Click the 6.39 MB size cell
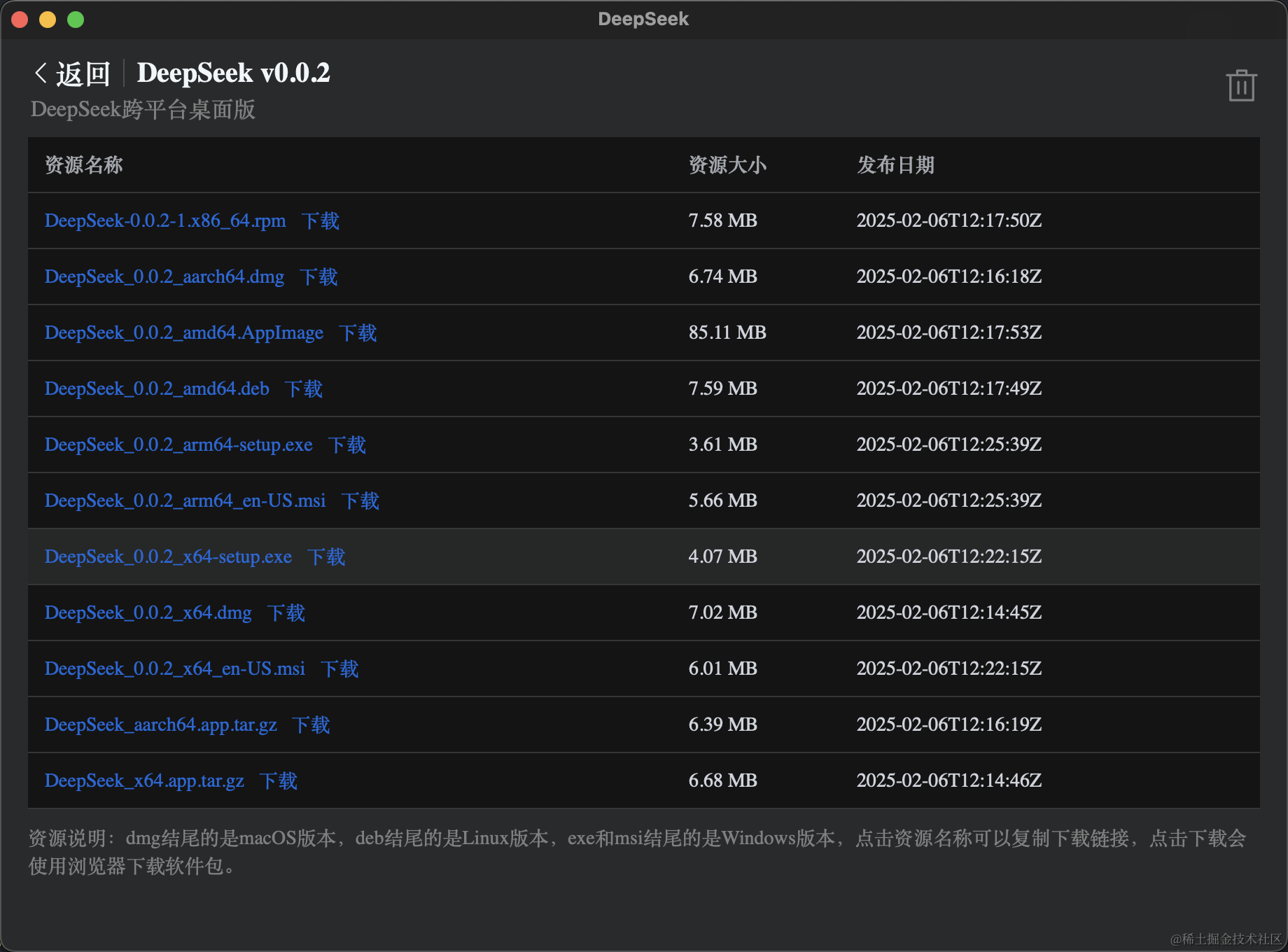The image size is (1288, 952). [x=723, y=724]
